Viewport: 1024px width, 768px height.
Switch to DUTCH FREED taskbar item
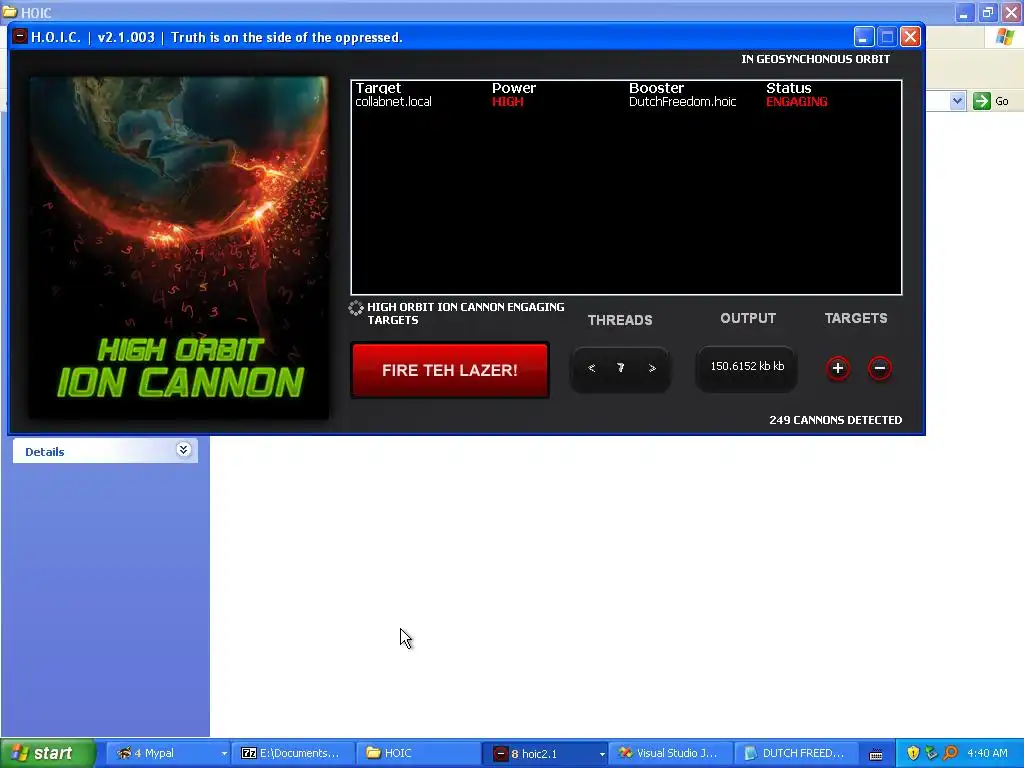(x=795, y=754)
